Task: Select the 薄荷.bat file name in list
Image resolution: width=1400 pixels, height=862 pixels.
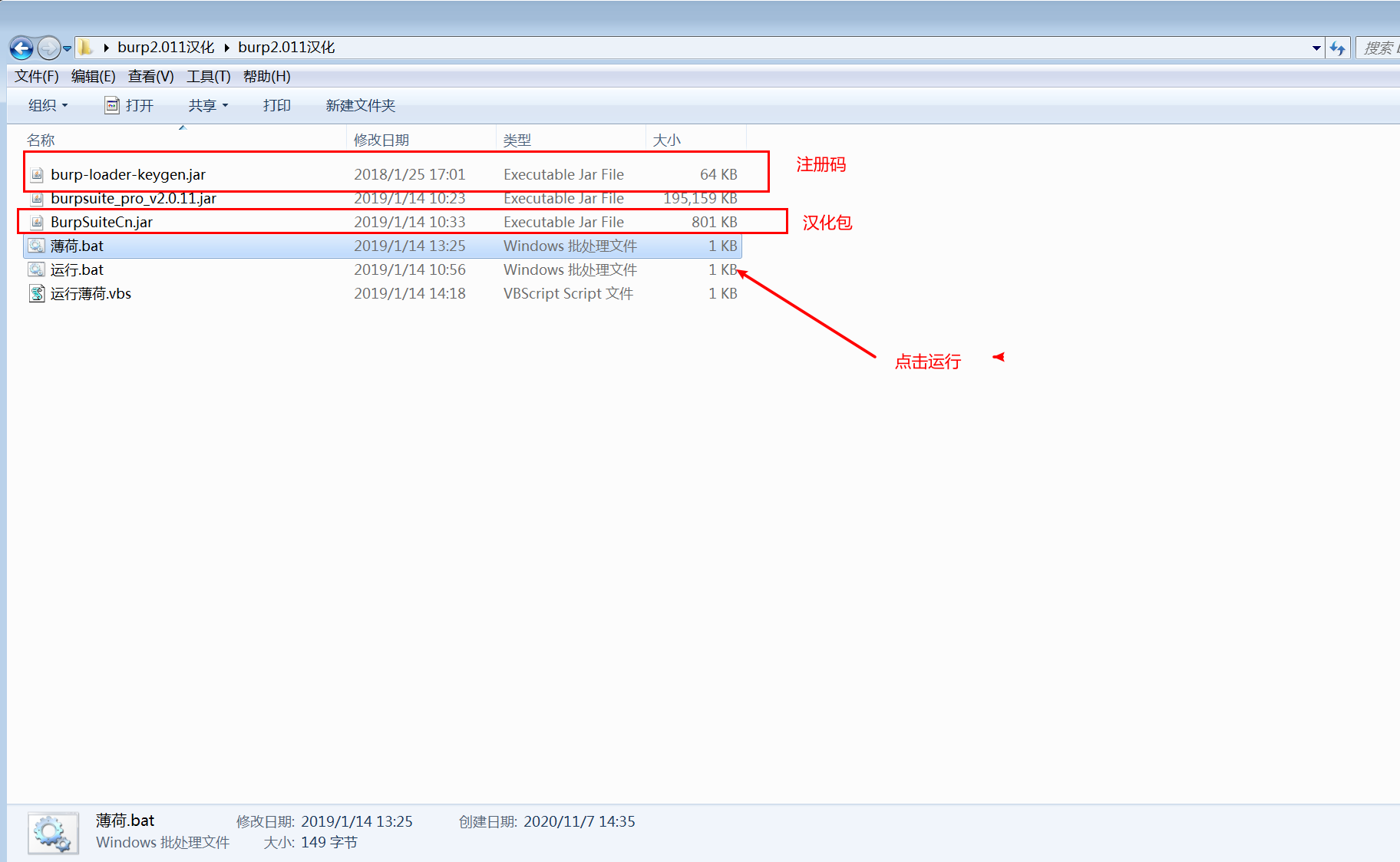Action: (77, 246)
